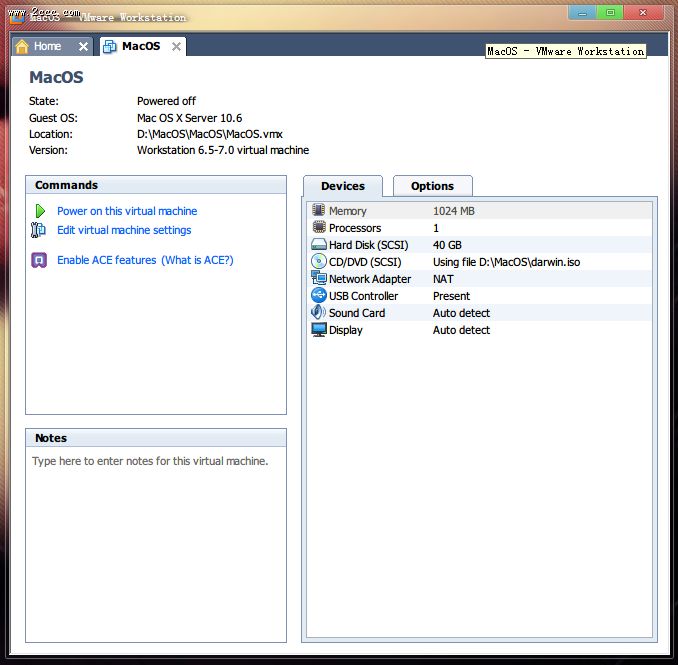Viewport: 678px width, 665px height.
Task: Maximize the VMware Workstation window
Action: pos(610,13)
